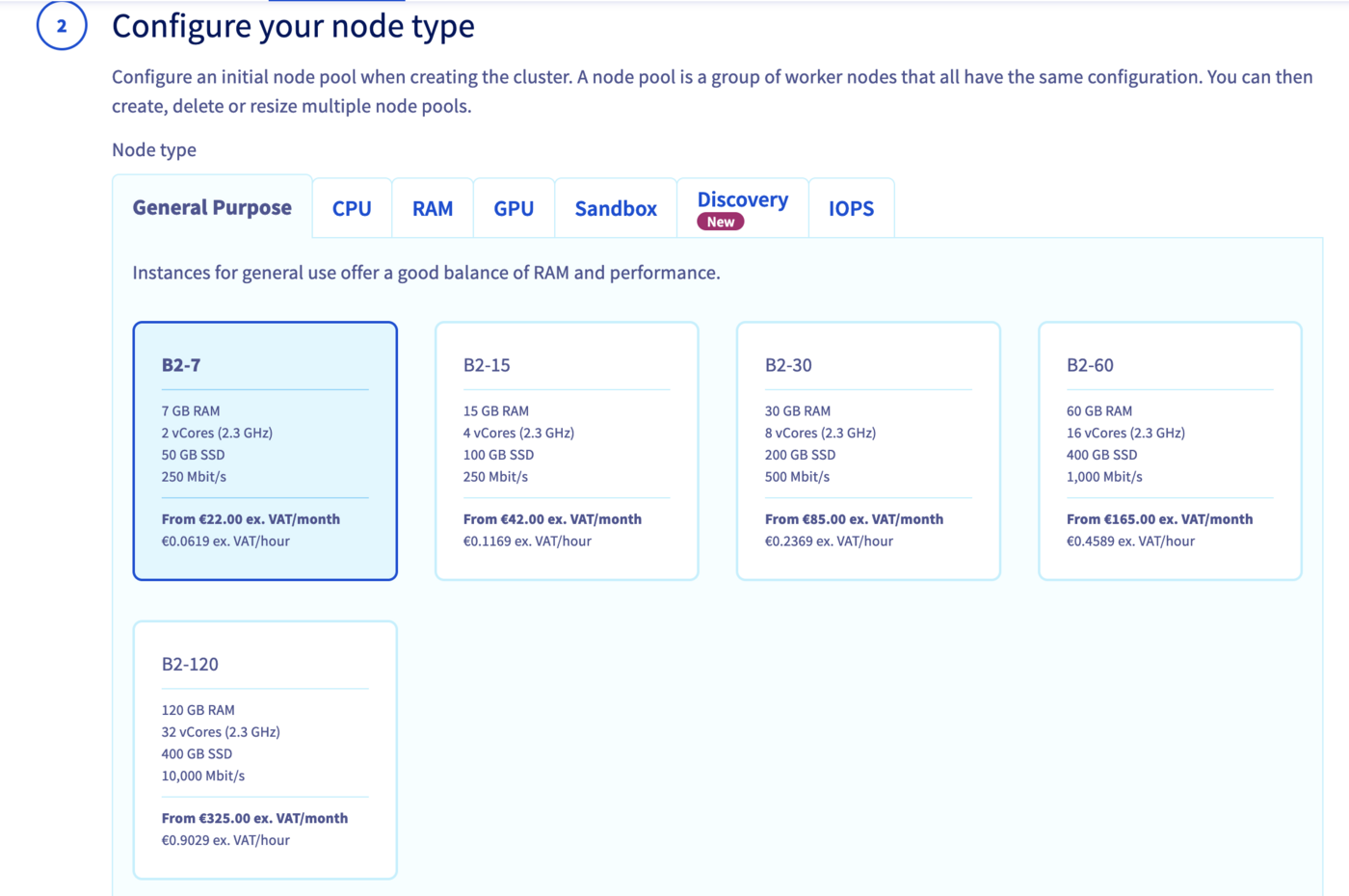This screenshot has height=896, width=1349.
Task: Switch to the CPU tab
Action: (352, 207)
